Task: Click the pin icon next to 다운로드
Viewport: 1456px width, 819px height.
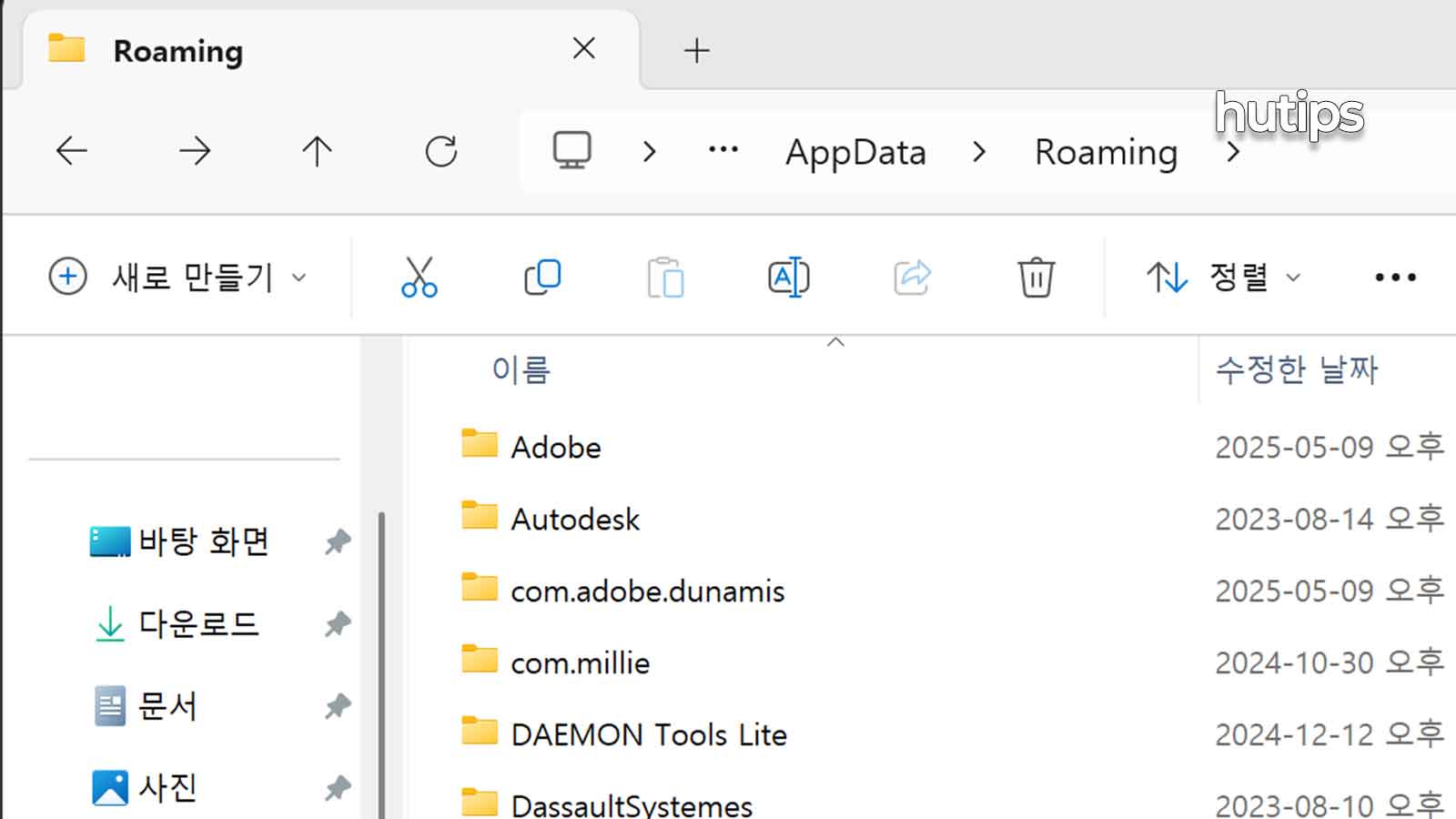Action: tap(338, 623)
